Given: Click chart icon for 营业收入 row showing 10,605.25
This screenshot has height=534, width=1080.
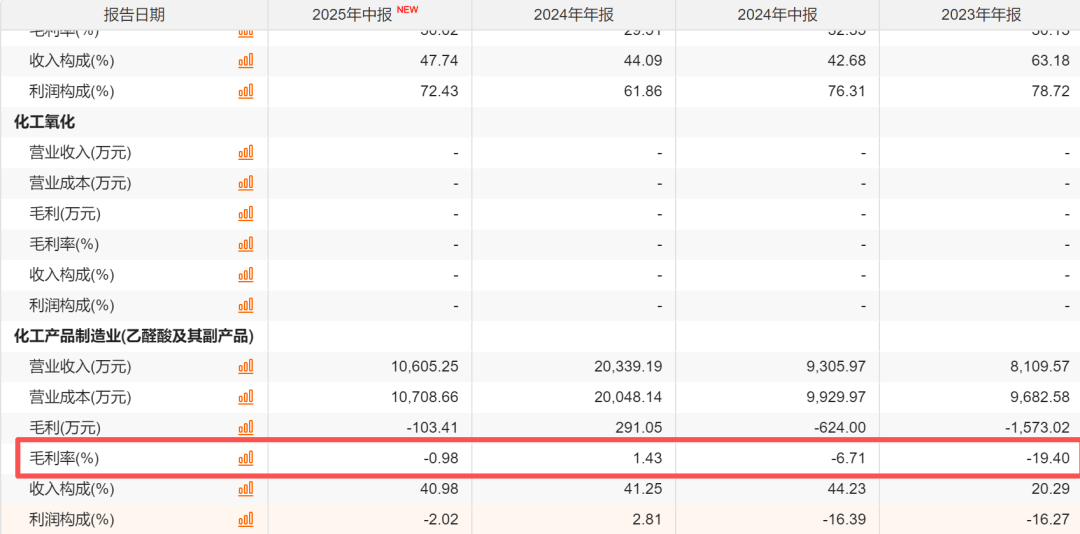Looking at the screenshot, I should coord(245,367).
